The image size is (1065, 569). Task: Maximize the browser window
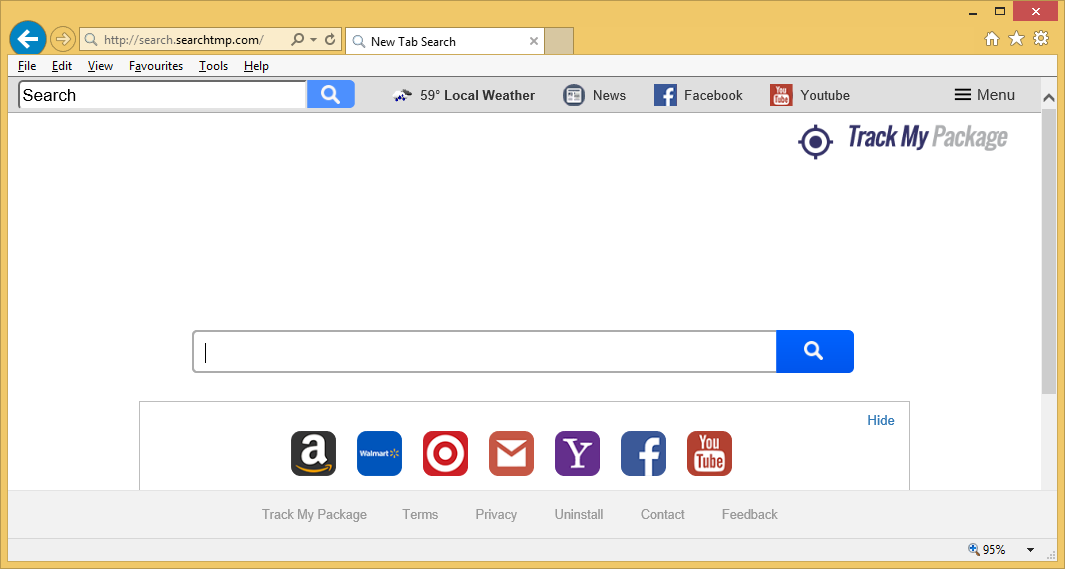1000,11
